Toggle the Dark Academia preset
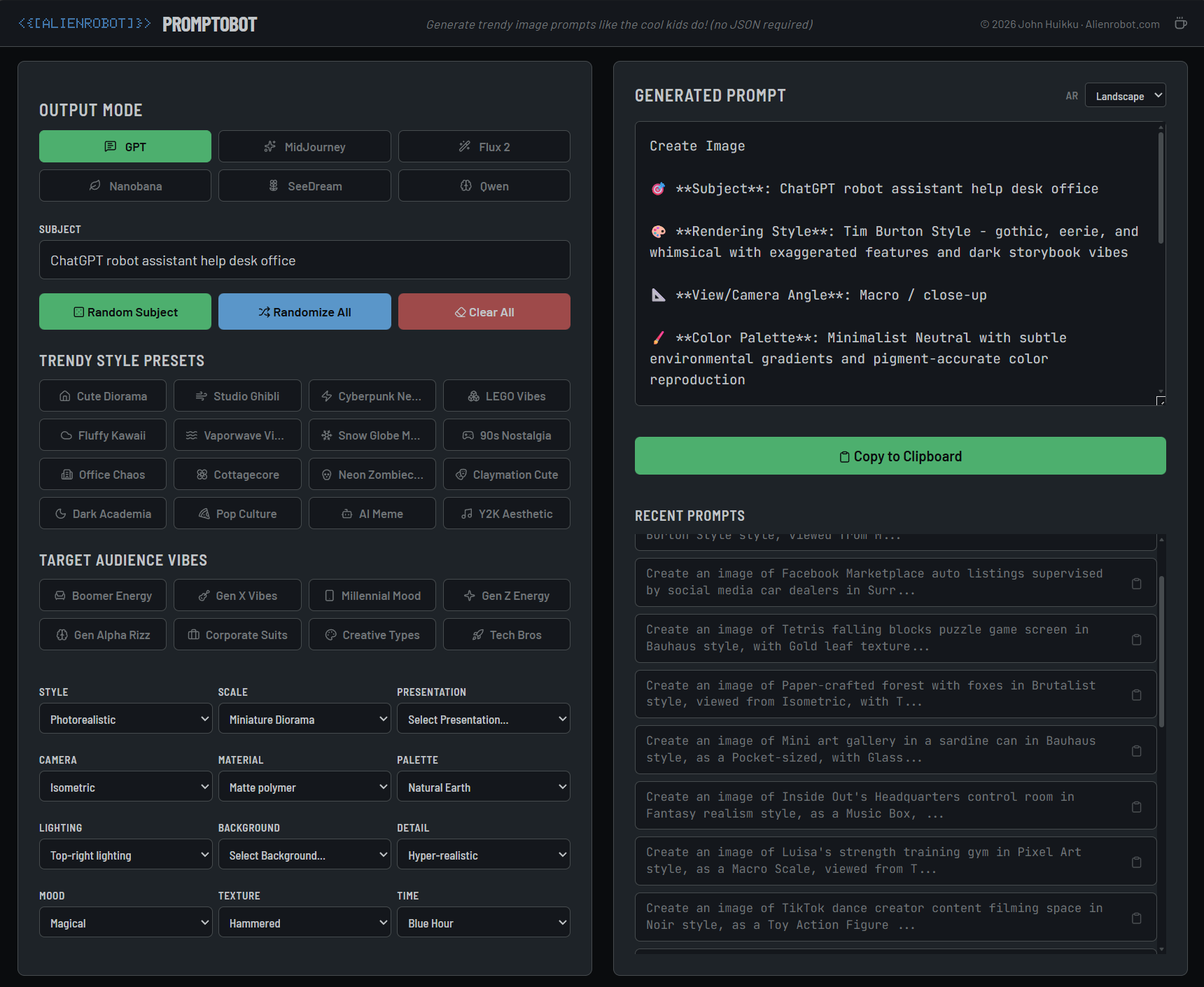The width and height of the screenshot is (1204, 987). pyautogui.click(x=103, y=514)
